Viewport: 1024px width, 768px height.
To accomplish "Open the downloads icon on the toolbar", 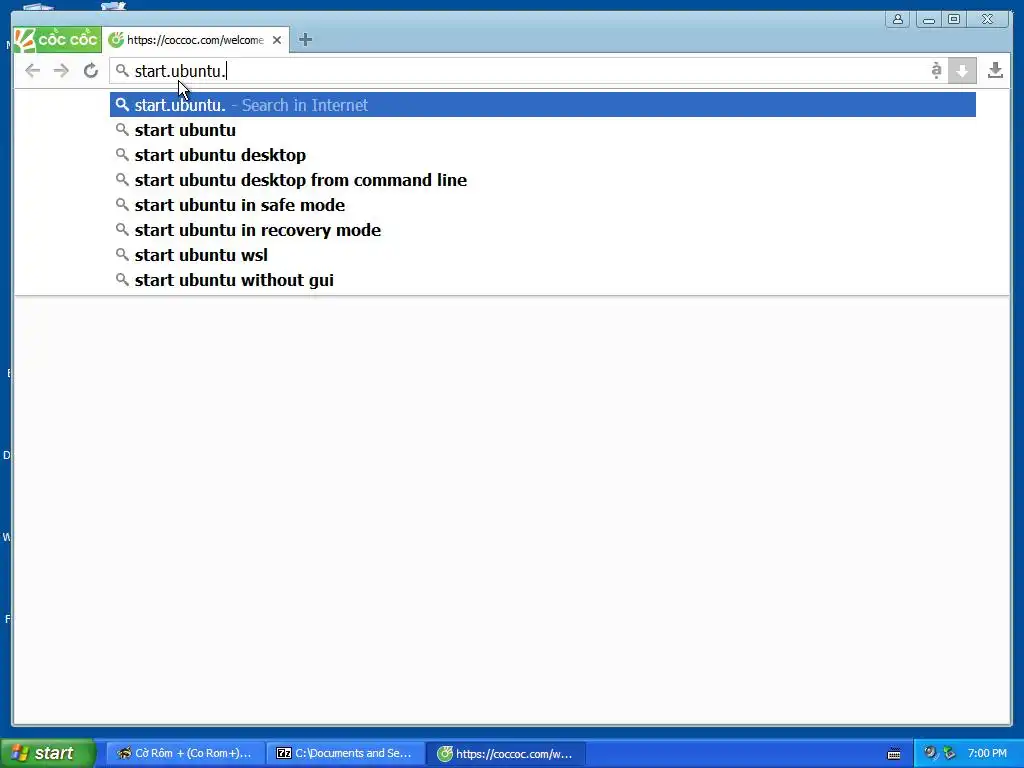I will (x=995, y=71).
